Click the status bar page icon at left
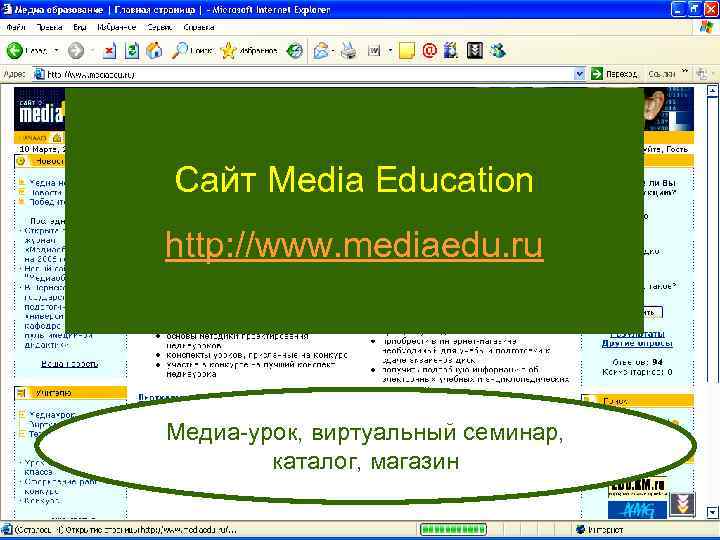This screenshot has width=720, height=540. pyautogui.click(x=6, y=529)
